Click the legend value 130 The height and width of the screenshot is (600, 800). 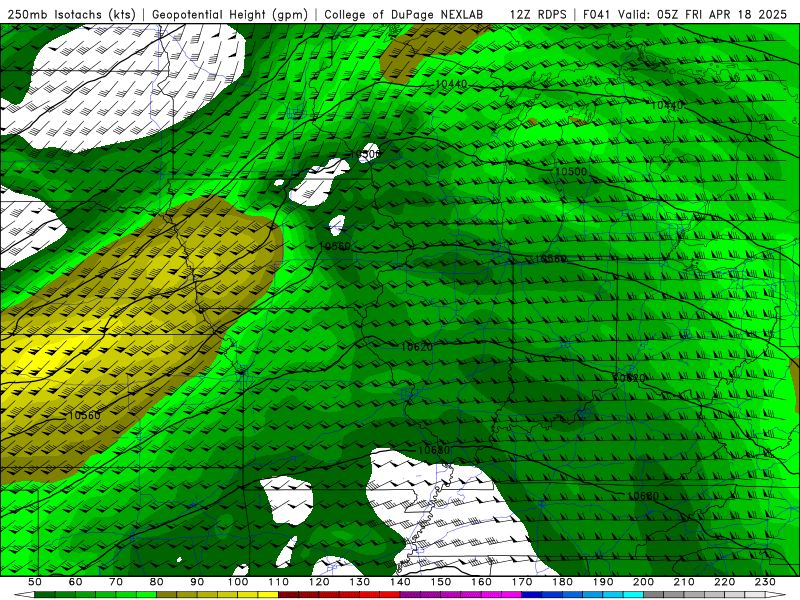360,582
